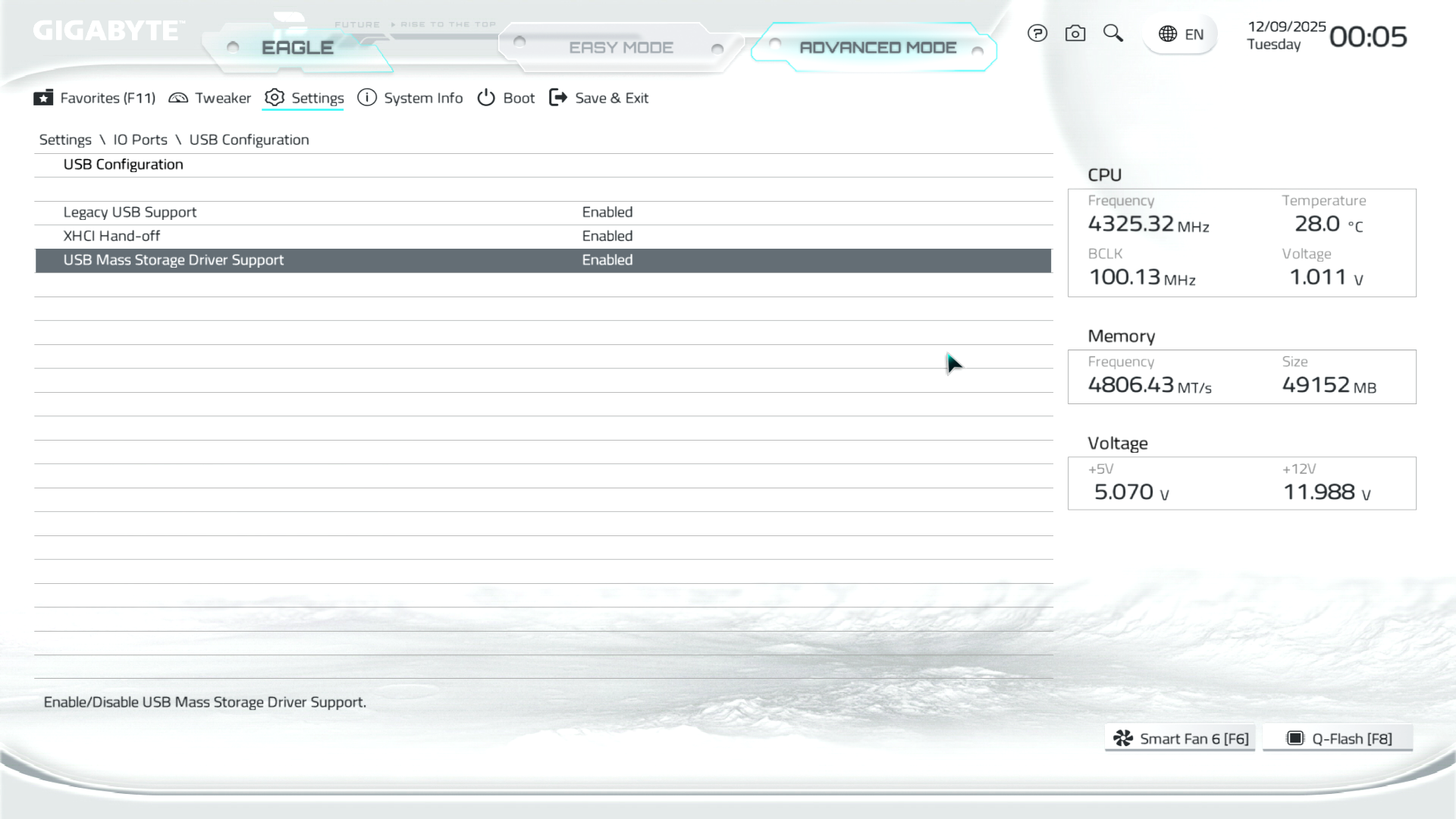Click the help question mark icon

click(1037, 33)
